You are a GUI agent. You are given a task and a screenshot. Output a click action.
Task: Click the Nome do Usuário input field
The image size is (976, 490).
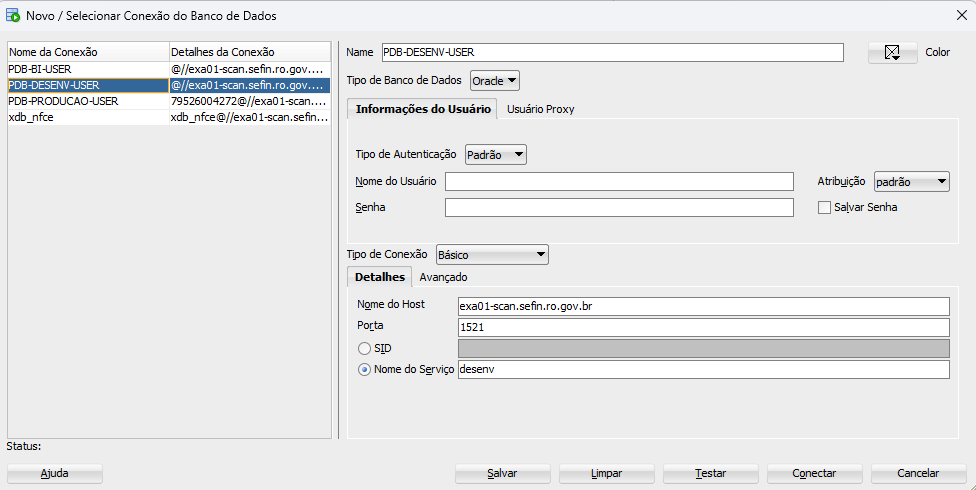click(x=619, y=181)
